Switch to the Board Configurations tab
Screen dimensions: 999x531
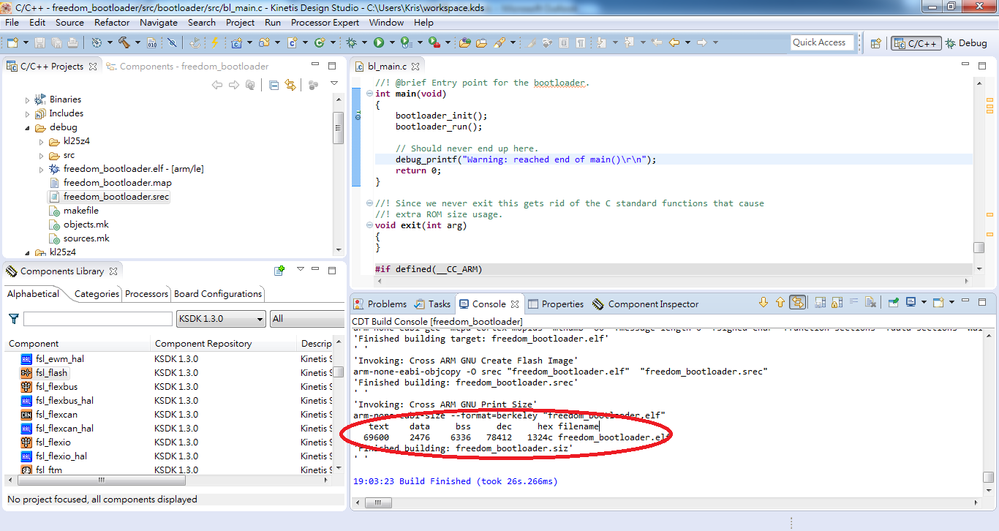tap(218, 294)
